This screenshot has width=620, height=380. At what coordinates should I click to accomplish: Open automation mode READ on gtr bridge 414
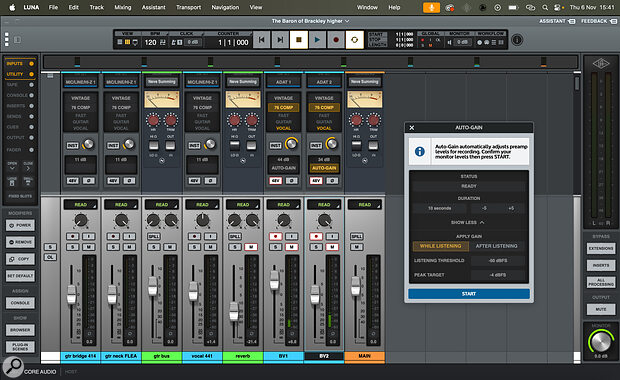(x=81, y=204)
